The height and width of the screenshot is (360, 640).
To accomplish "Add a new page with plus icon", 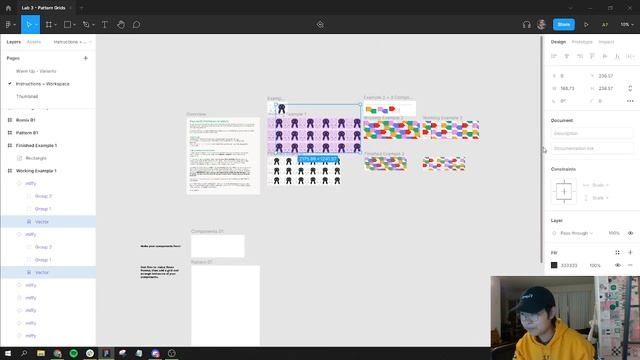I will [86, 58].
